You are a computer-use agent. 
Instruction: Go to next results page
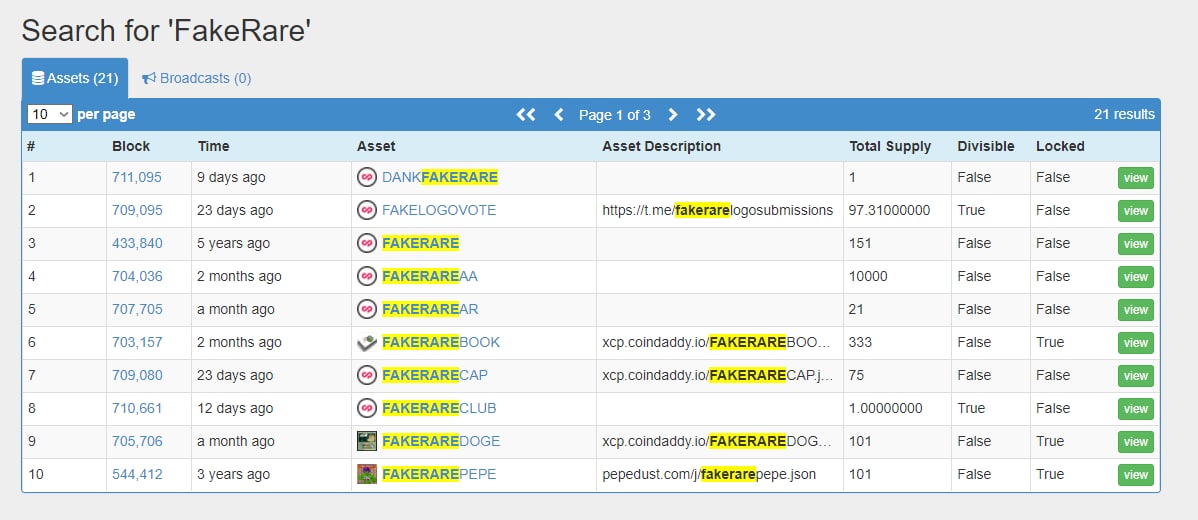click(x=672, y=115)
